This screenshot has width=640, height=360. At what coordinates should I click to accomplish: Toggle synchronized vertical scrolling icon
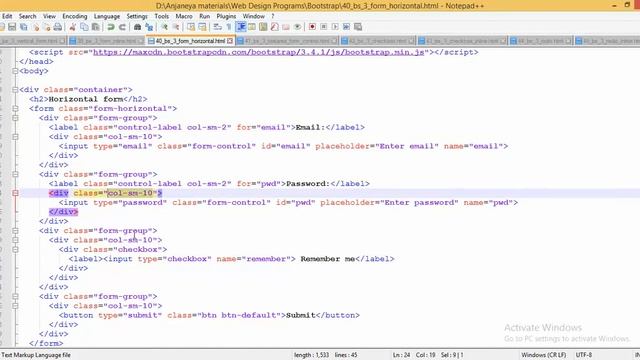pos(191,27)
